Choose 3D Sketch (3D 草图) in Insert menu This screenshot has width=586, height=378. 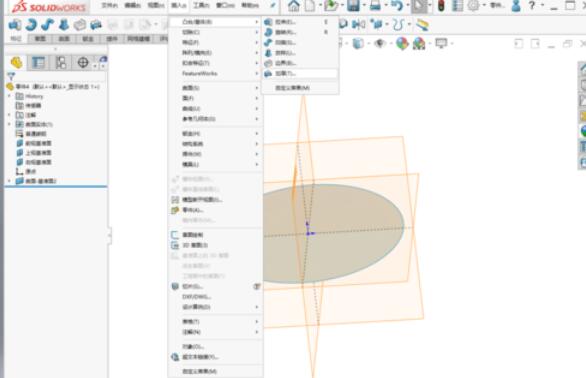(216, 245)
